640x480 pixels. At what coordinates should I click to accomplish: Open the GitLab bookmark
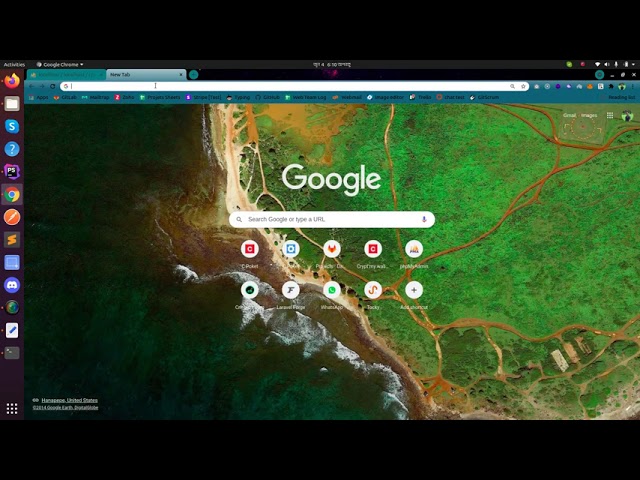tap(65, 97)
